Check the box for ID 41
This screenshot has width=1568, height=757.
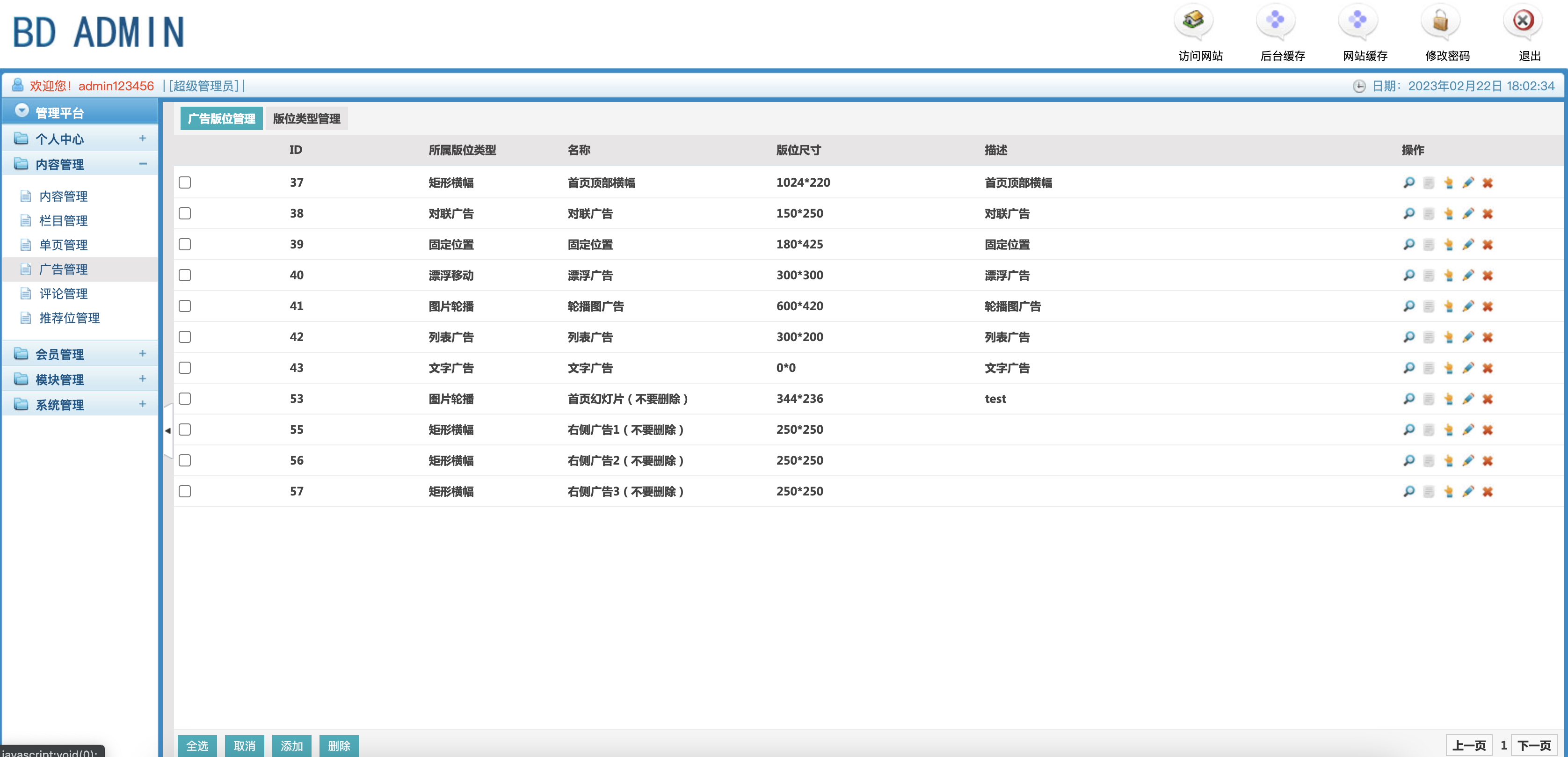[x=185, y=306]
